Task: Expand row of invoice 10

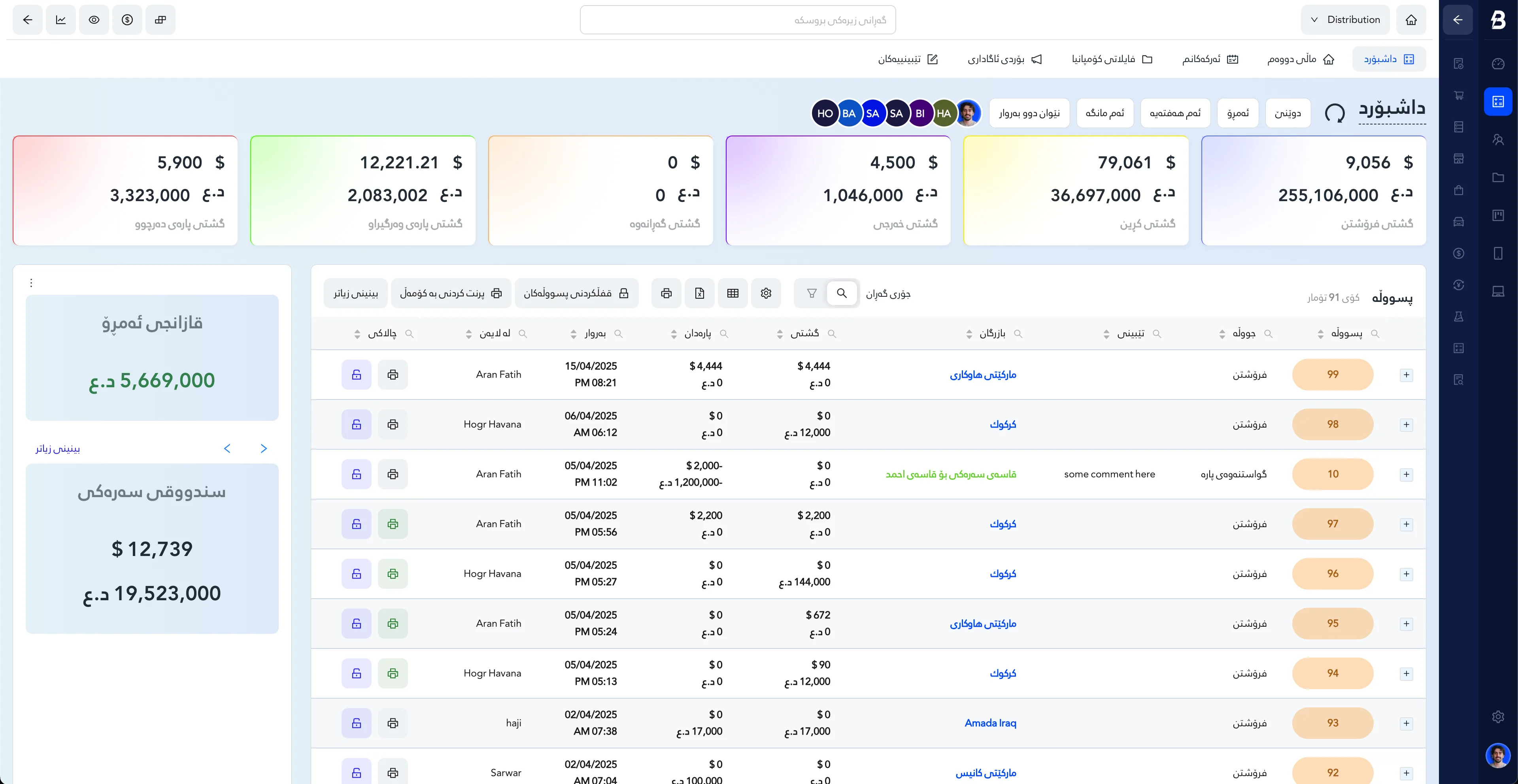Action: 1406,474
